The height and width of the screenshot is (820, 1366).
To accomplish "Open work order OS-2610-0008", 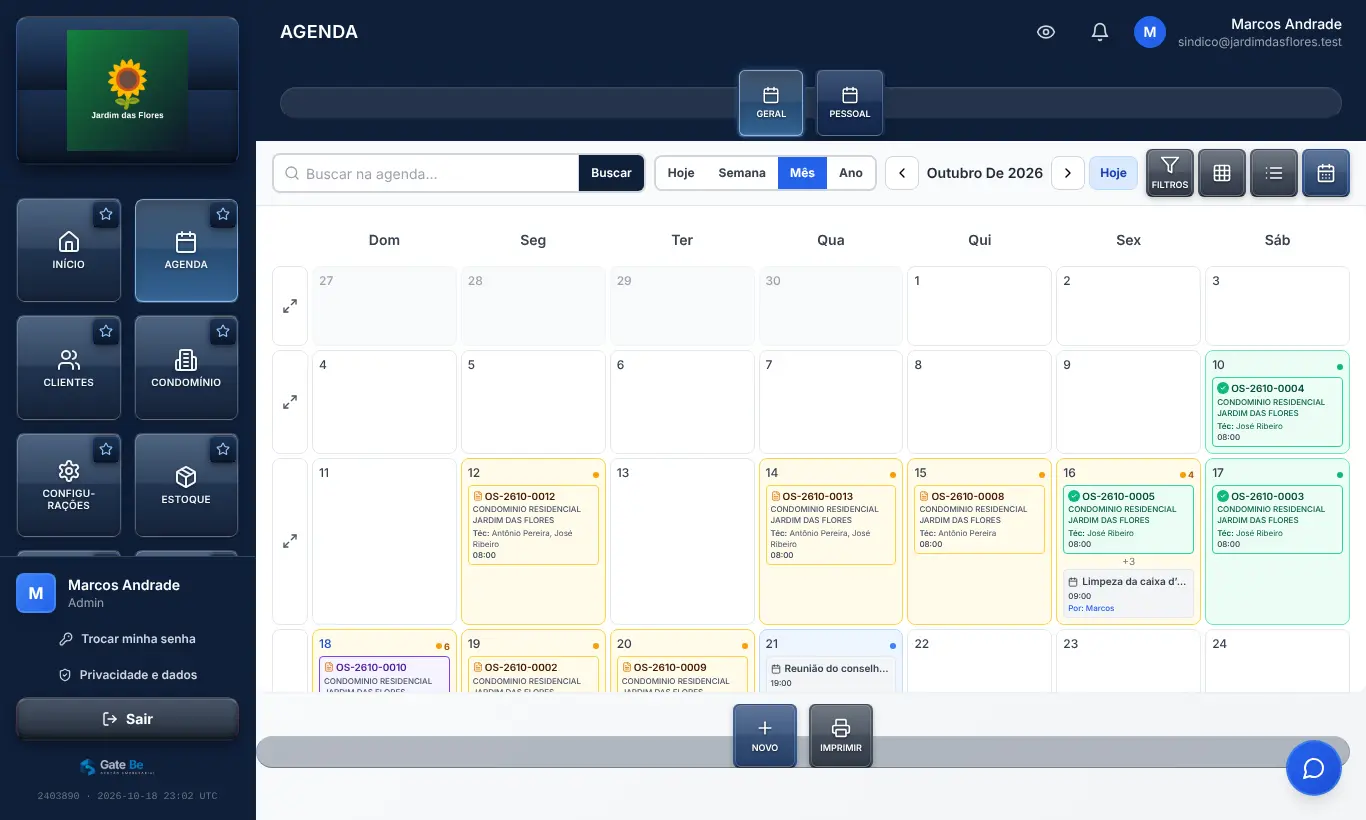I will point(980,519).
